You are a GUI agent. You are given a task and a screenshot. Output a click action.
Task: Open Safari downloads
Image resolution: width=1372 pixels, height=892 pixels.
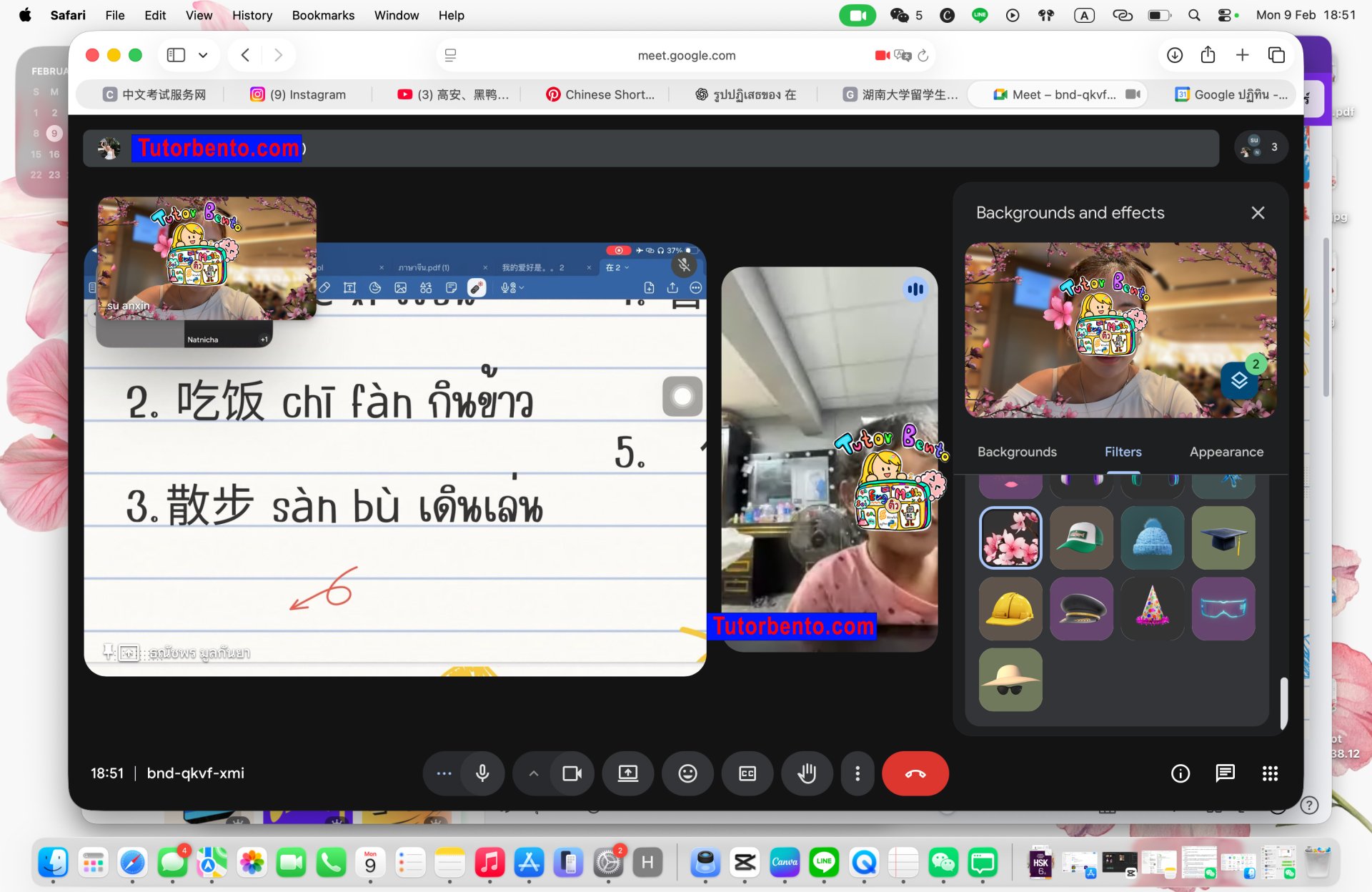click(1173, 55)
